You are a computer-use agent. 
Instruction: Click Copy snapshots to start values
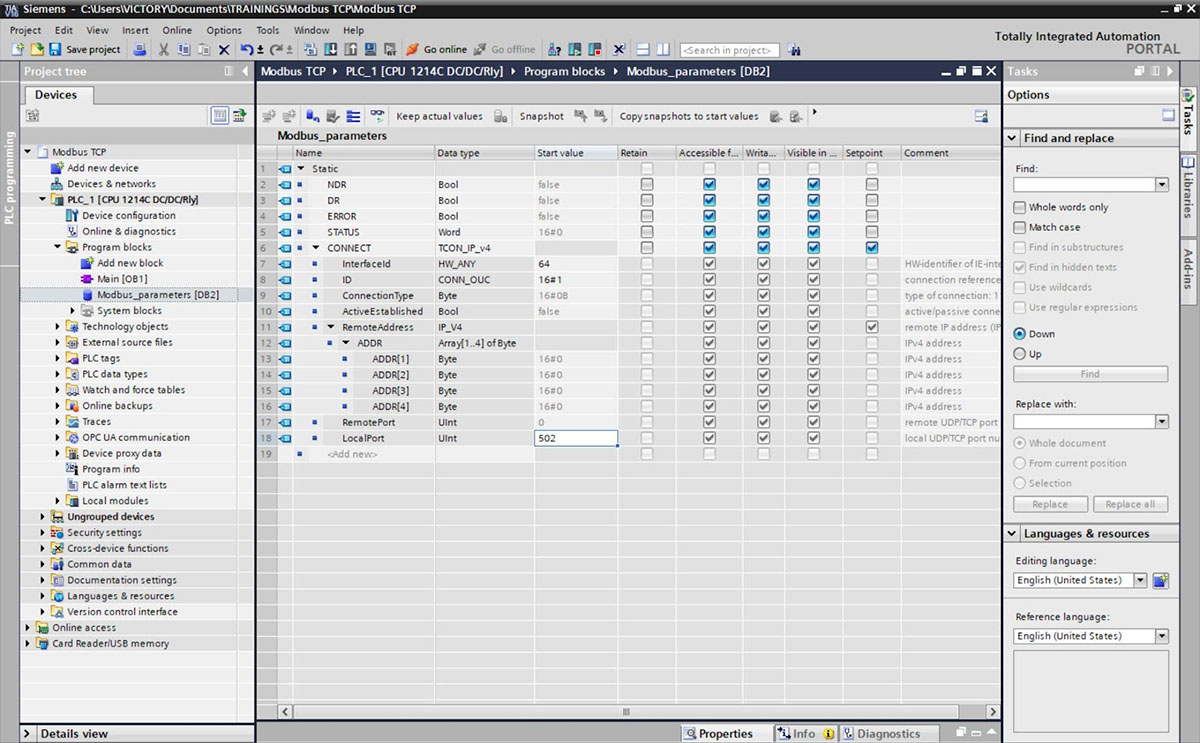click(689, 116)
